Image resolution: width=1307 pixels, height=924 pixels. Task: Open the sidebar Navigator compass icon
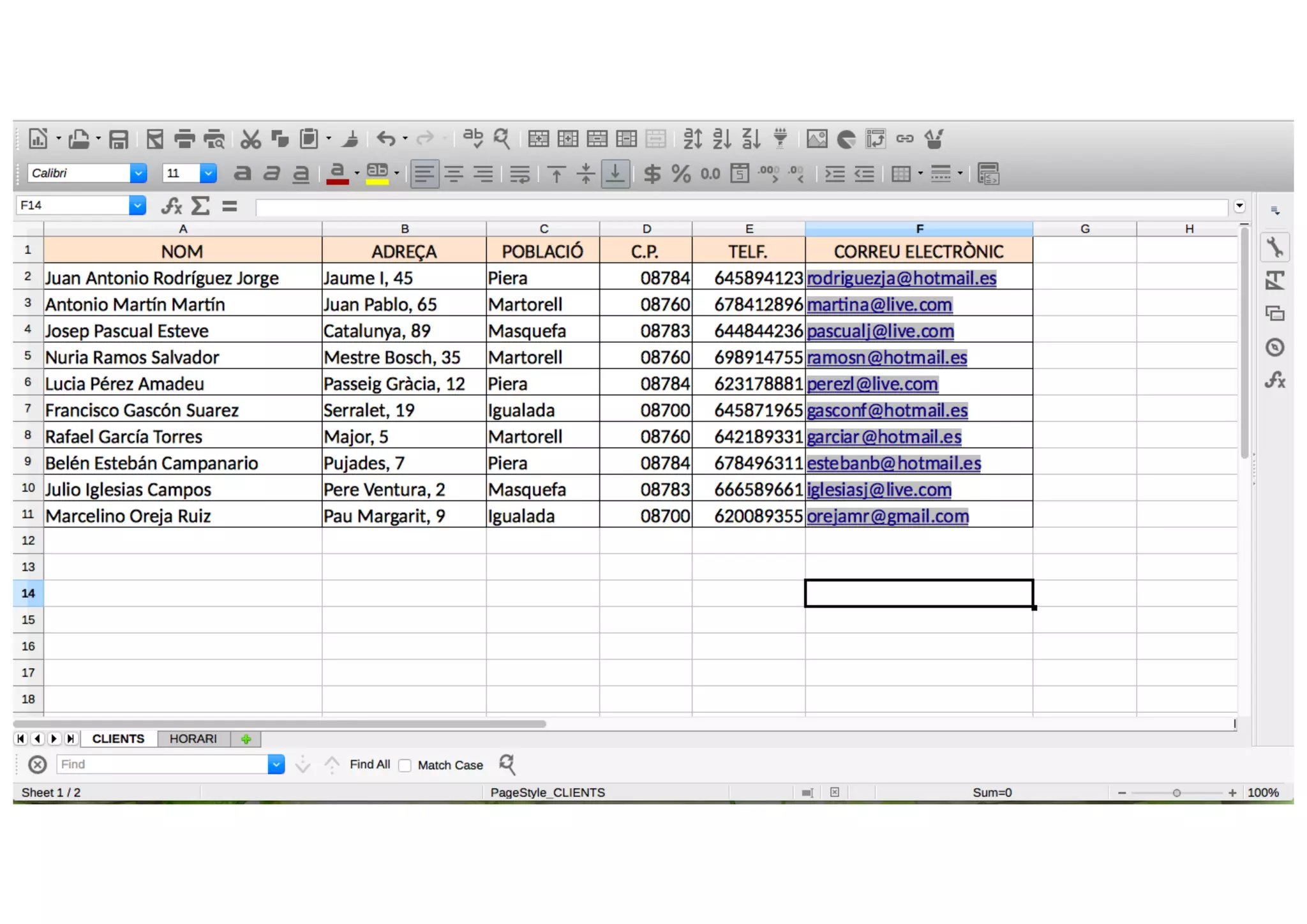pos(1274,347)
